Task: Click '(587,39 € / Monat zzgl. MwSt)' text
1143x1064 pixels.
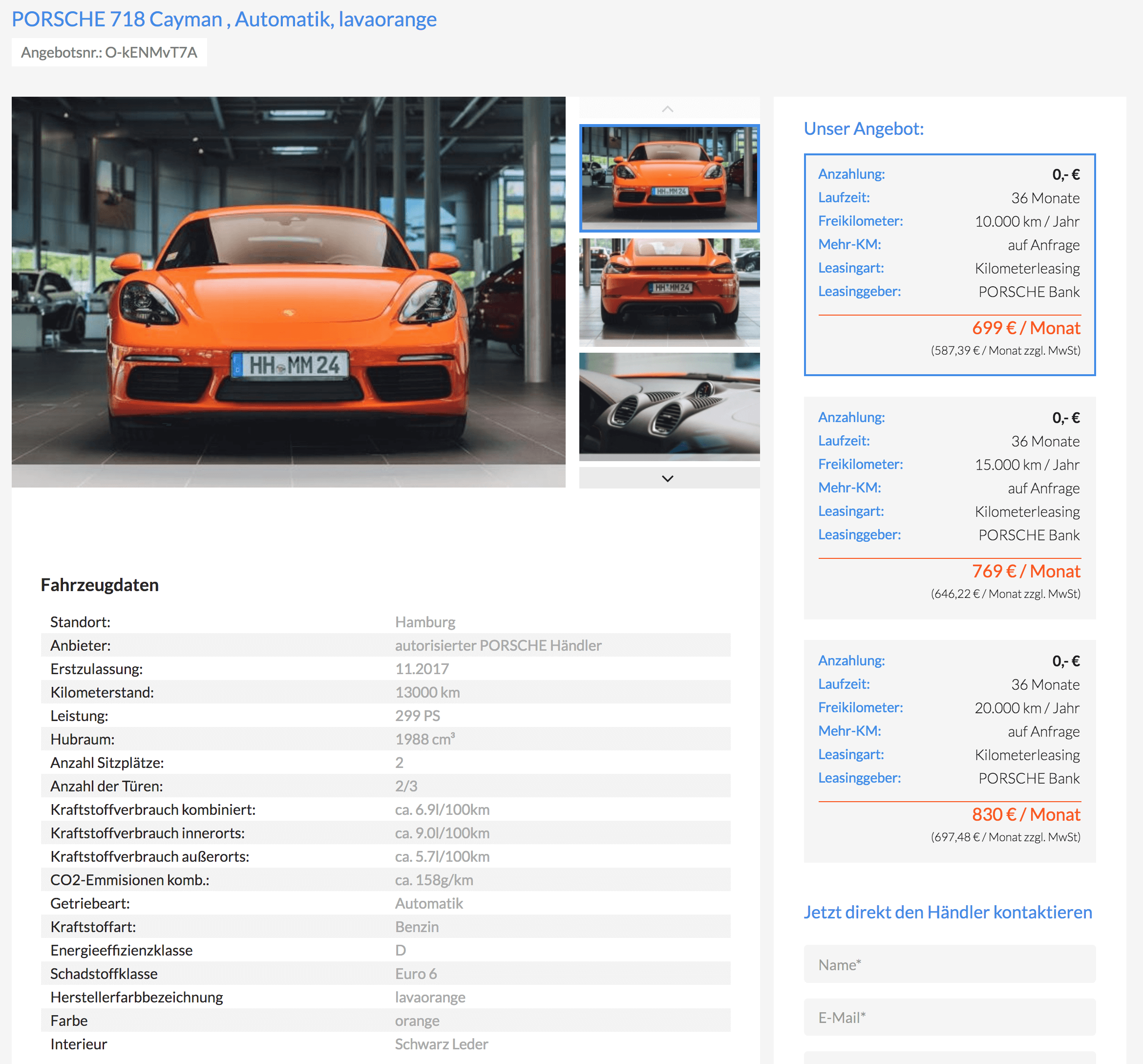Action: tap(1006, 351)
